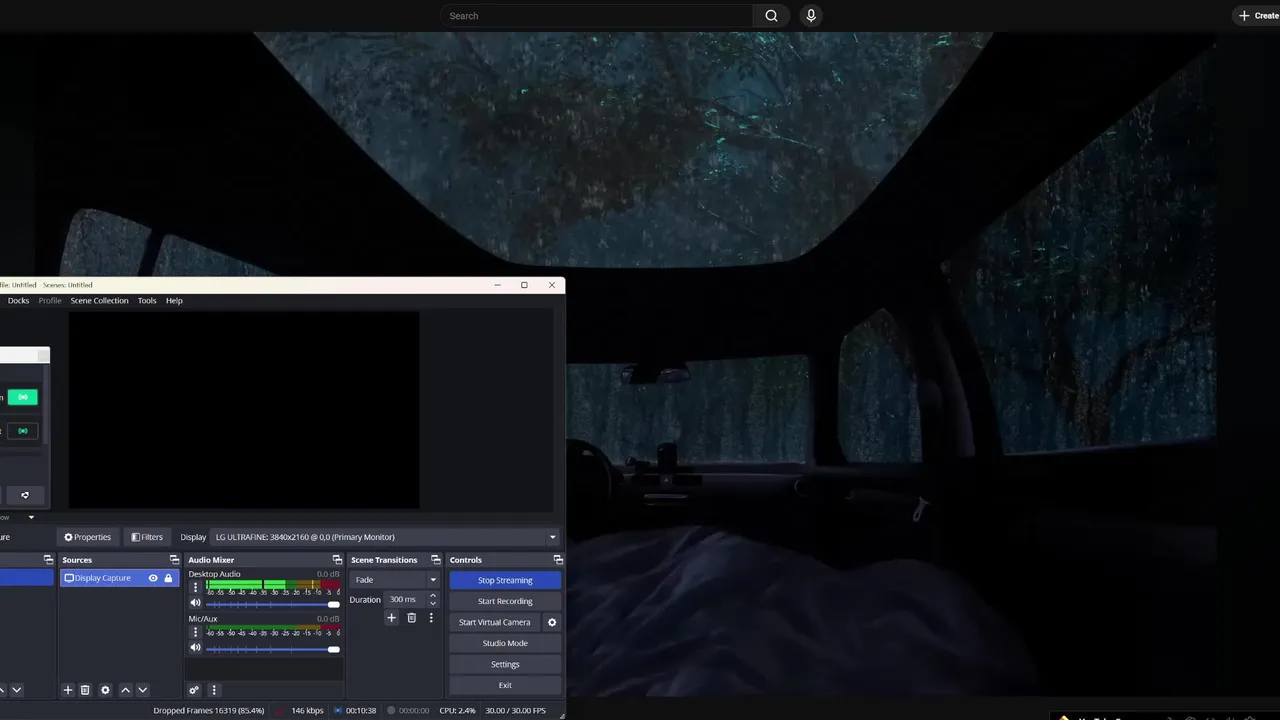Click 30.00 / 30.00 FPS status

515,710
